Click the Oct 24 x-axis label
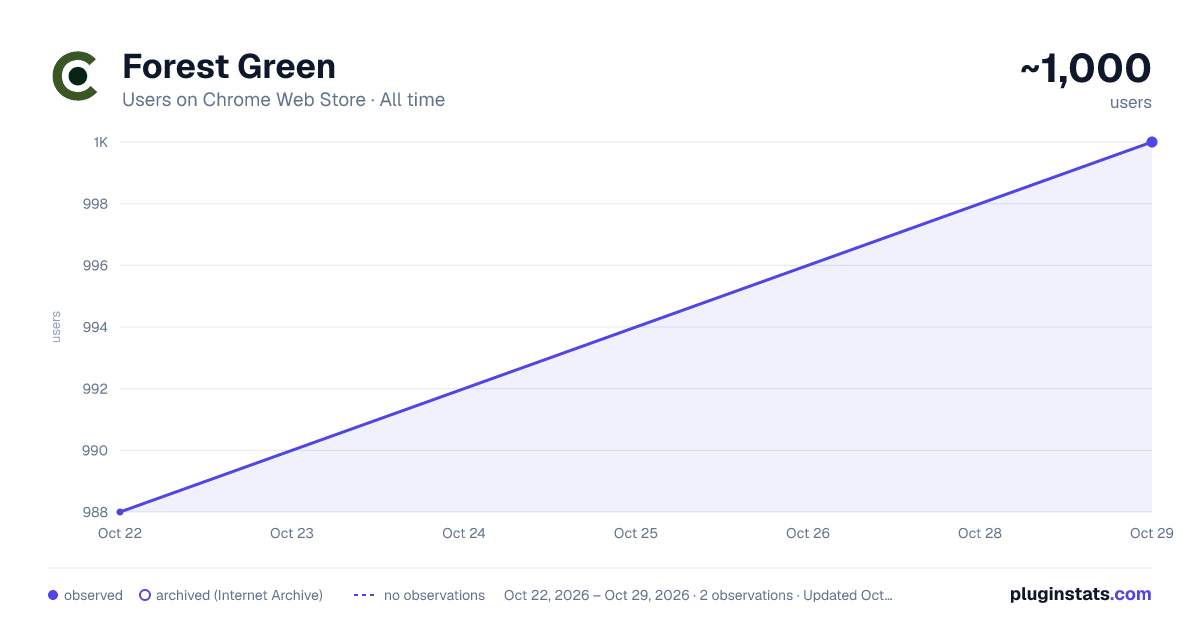 point(464,533)
